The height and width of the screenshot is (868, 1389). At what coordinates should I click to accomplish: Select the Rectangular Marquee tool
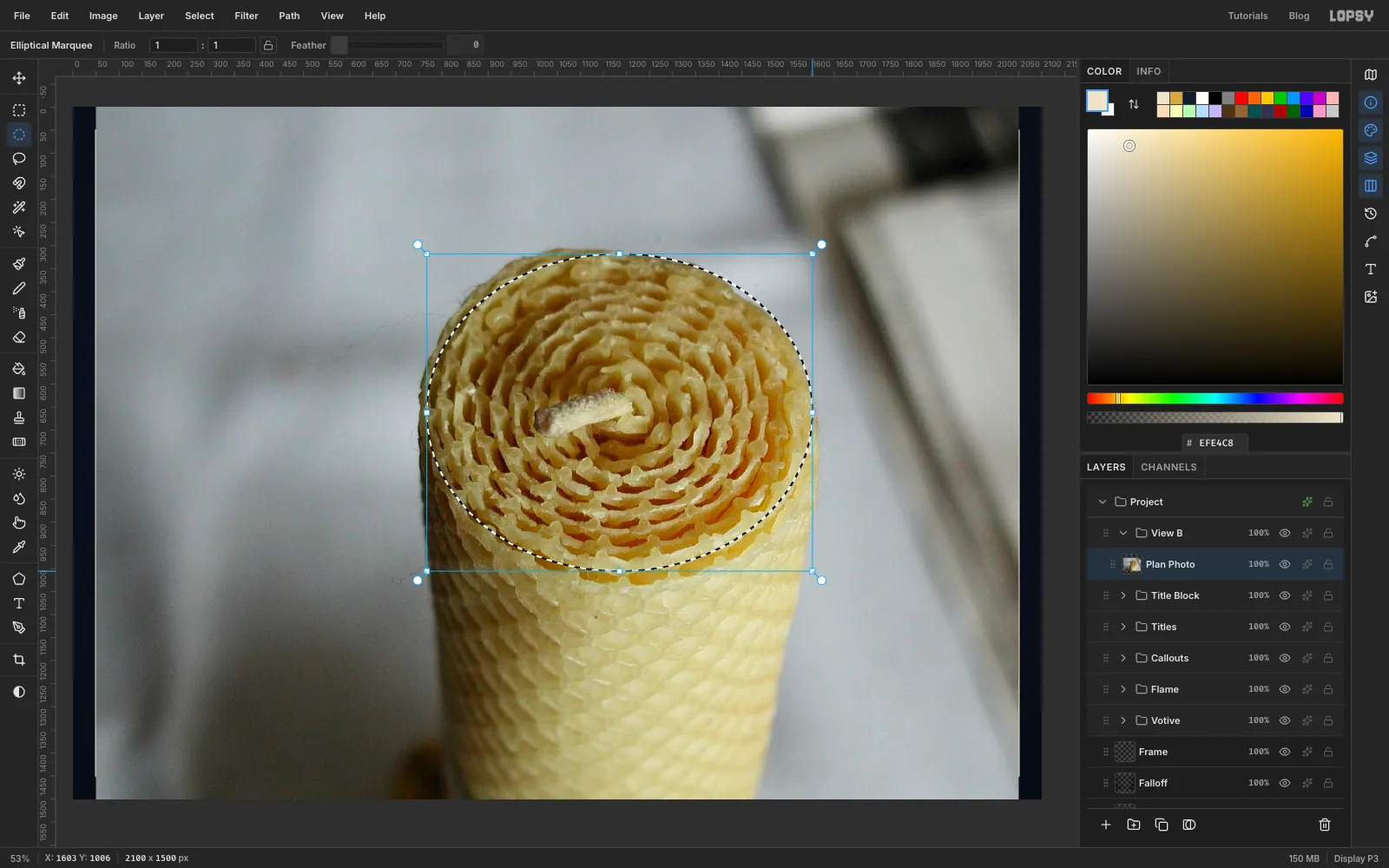pyautogui.click(x=19, y=110)
